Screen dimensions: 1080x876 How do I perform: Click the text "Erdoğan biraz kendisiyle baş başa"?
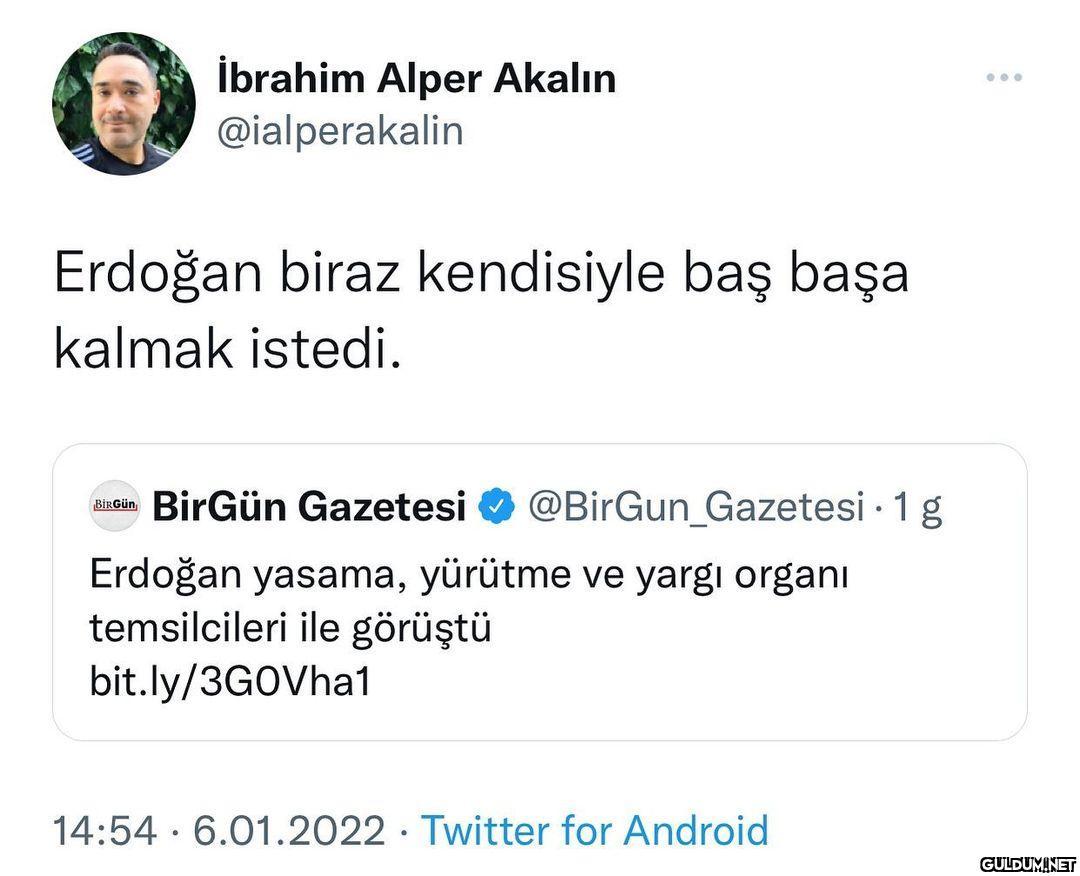481,272
